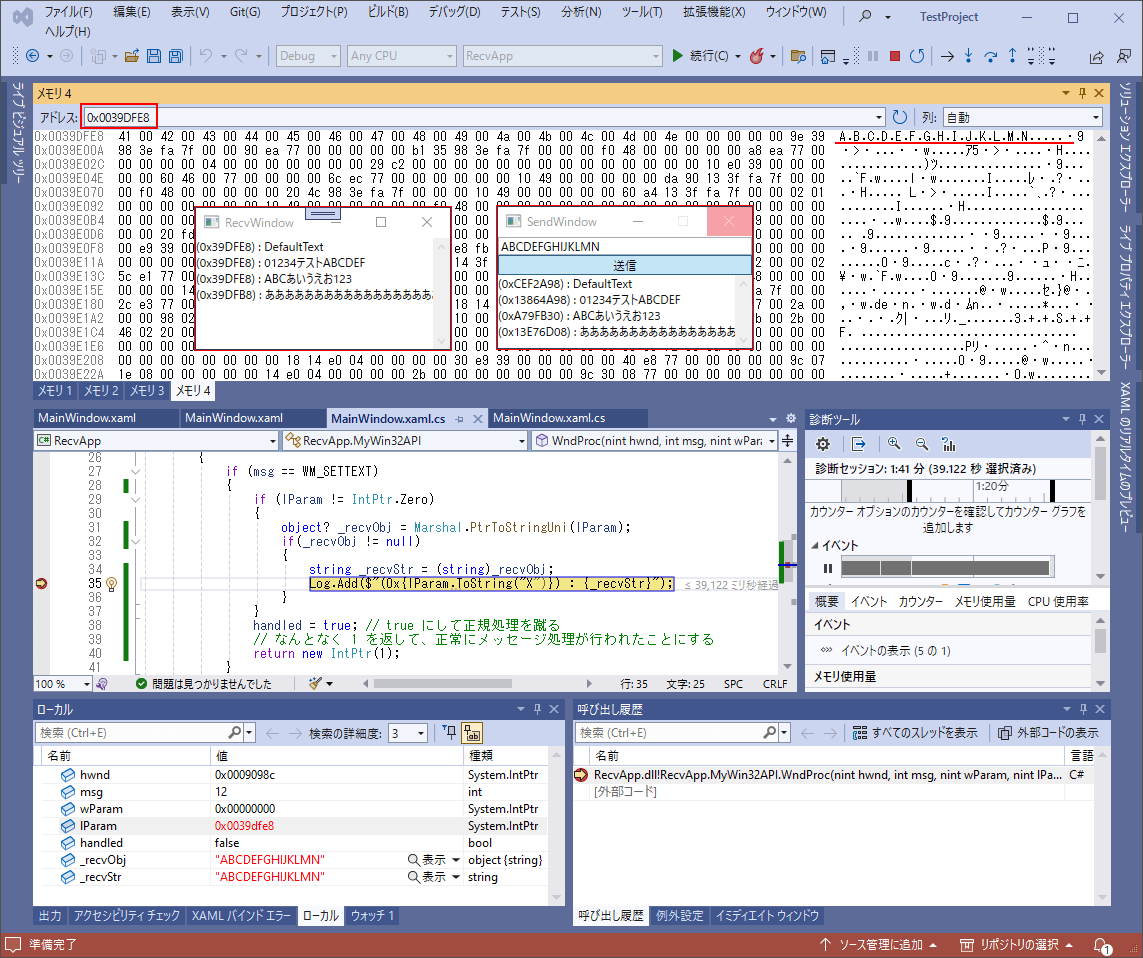Stop debugging with the red square icon
The width and height of the screenshot is (1143, 958).
[896, 56]
